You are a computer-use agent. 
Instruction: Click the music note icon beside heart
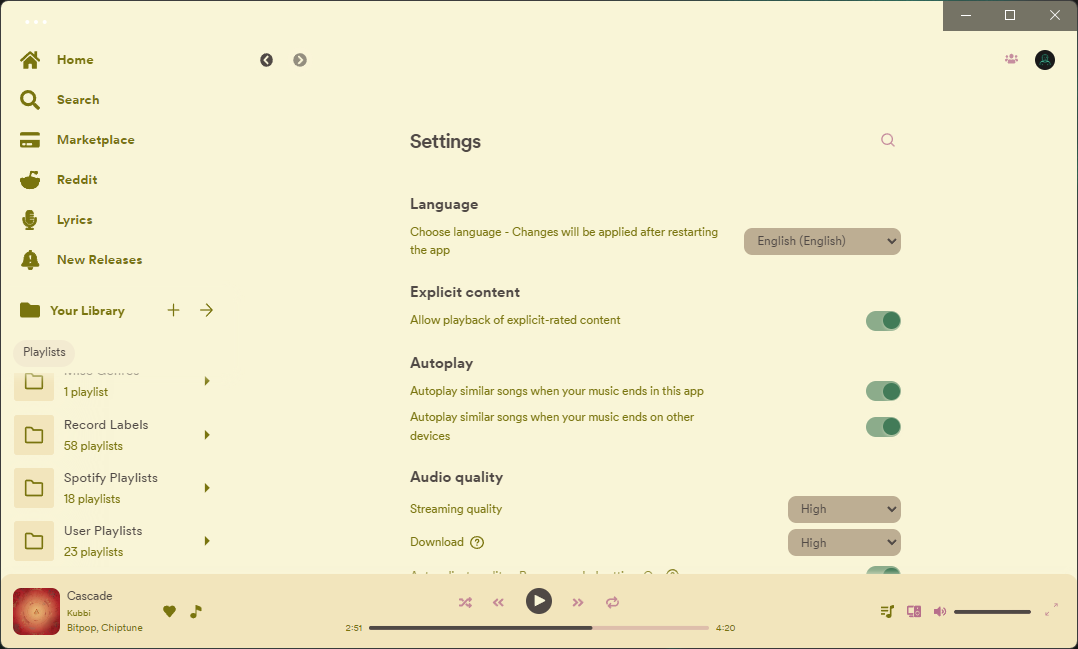click(x=196, y=611)
